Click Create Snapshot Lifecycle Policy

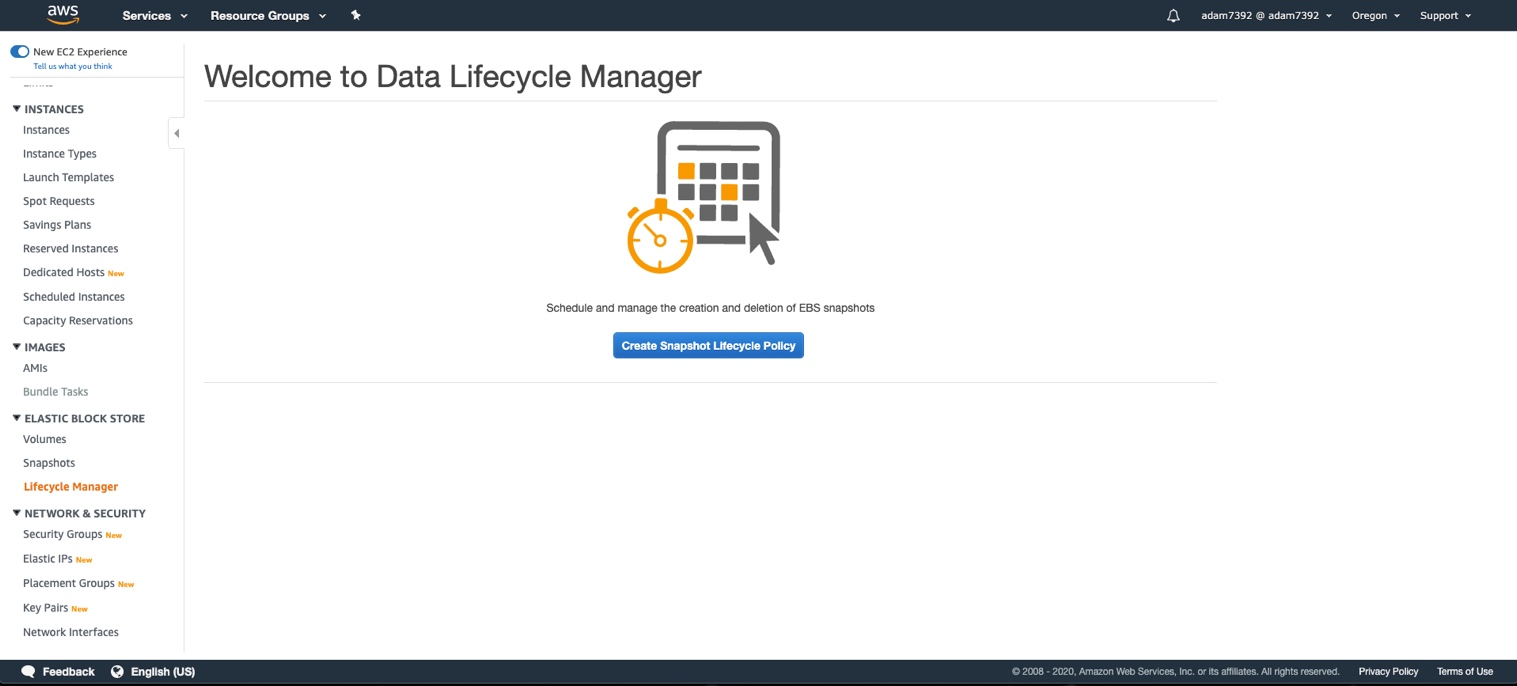[x=708, y=345]
